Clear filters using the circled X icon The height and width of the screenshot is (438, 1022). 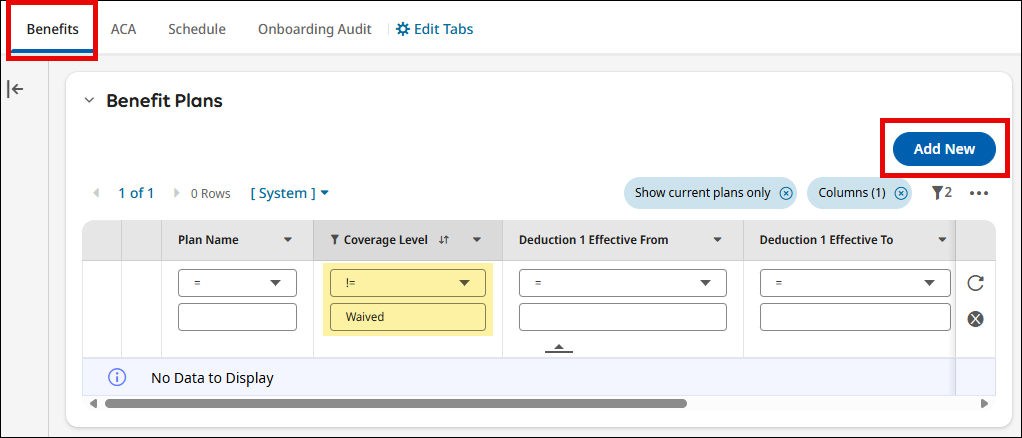click(x=975, y=319)
